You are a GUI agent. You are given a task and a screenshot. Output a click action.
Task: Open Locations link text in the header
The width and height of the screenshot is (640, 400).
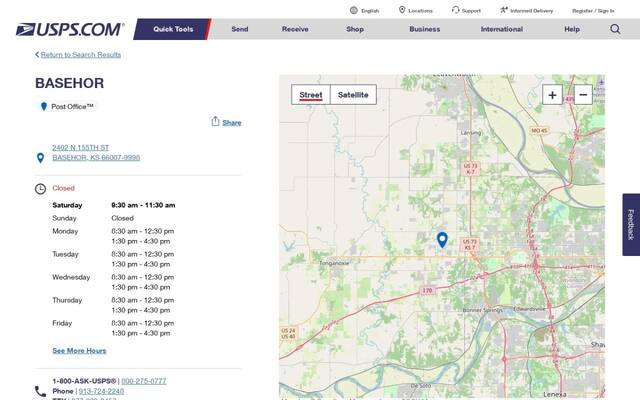(420, 11)
